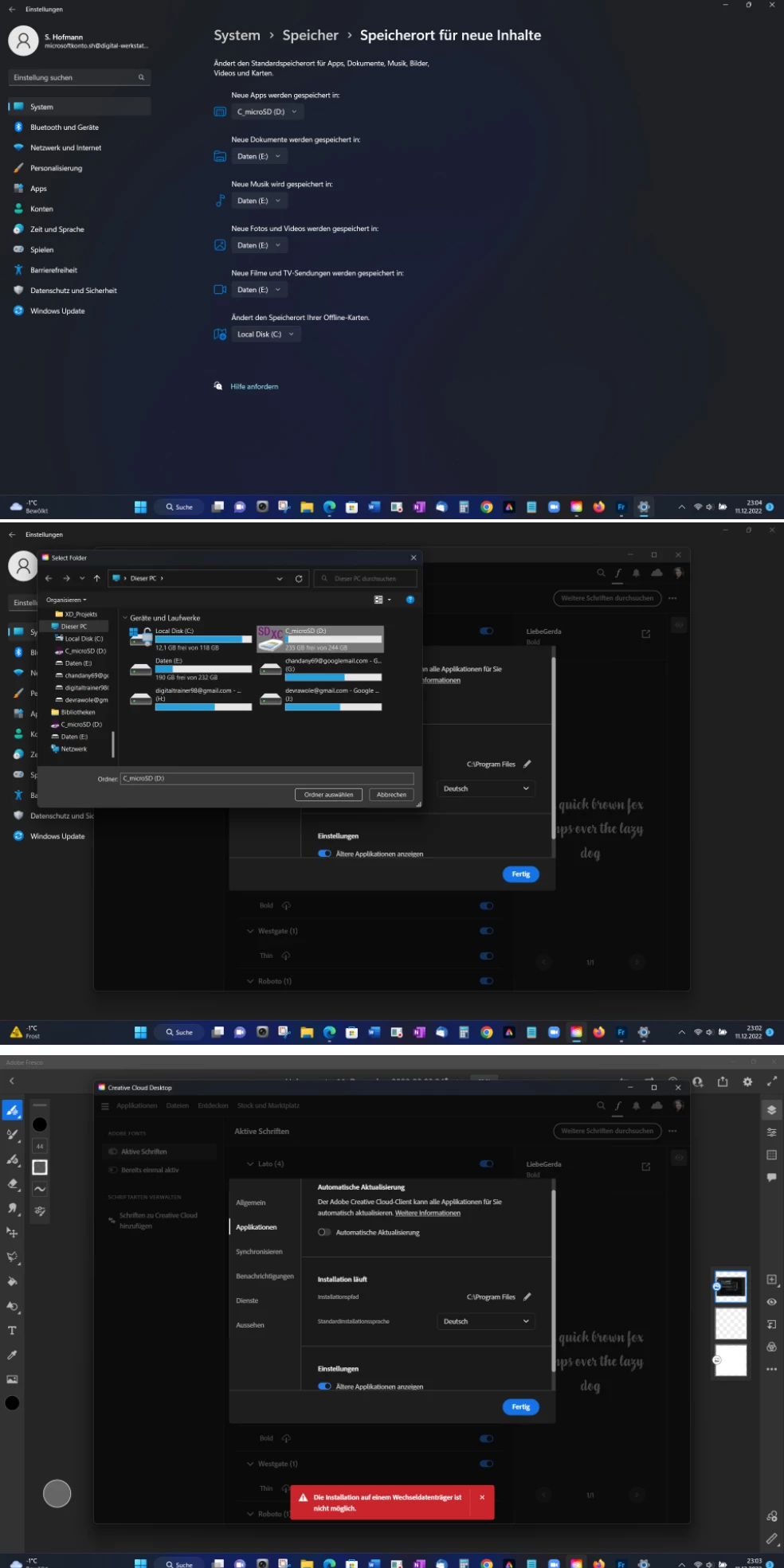Open the Fresco Layers panel icon

(x=771, y=1109)
